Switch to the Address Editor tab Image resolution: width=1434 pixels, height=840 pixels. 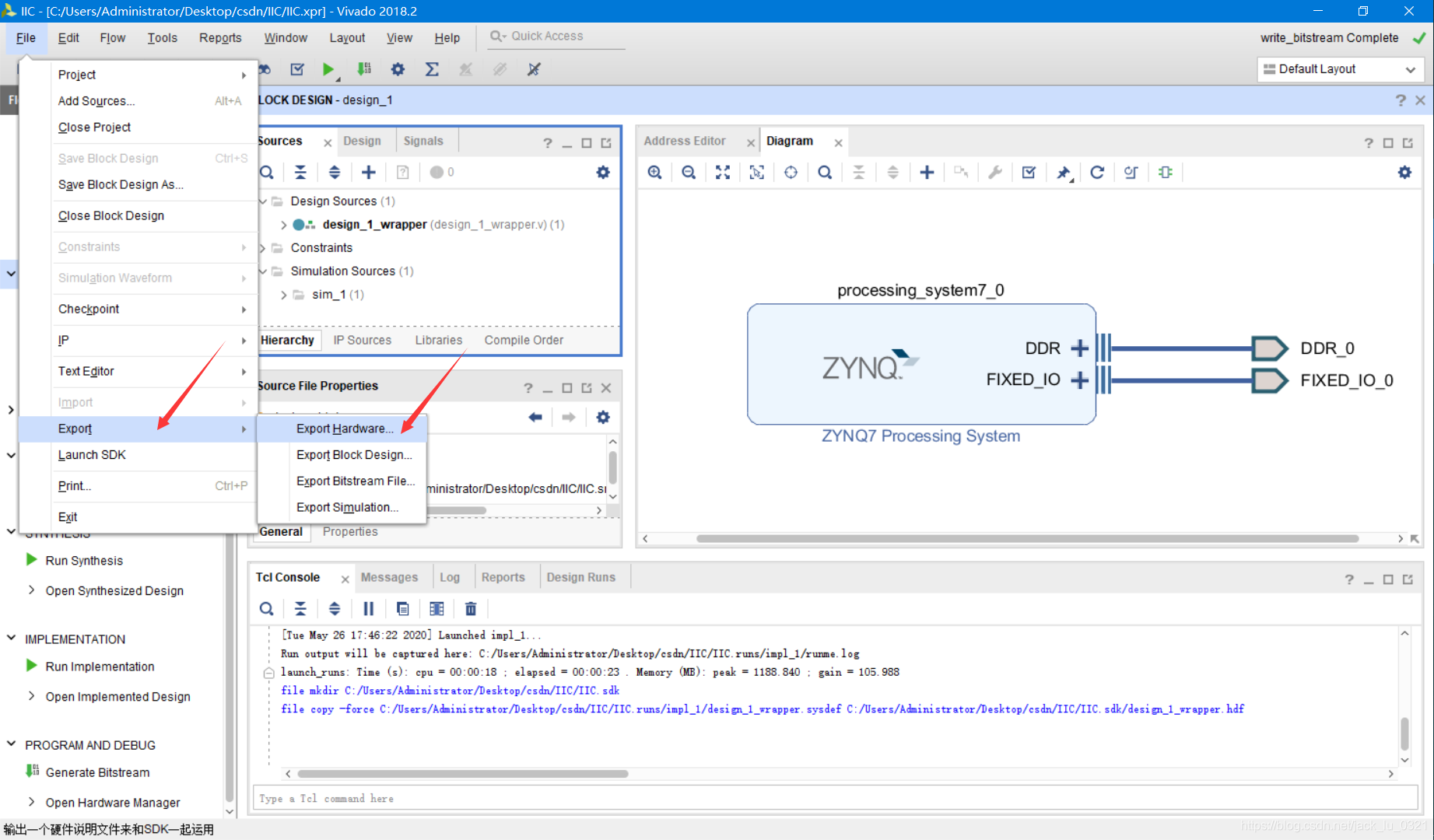pos(685,141)
